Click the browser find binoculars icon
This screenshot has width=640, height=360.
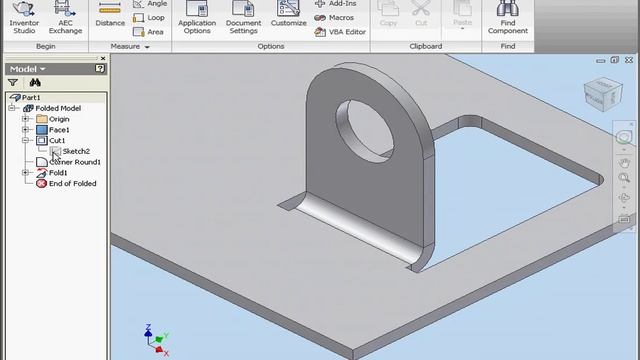(x=35, y=83)
